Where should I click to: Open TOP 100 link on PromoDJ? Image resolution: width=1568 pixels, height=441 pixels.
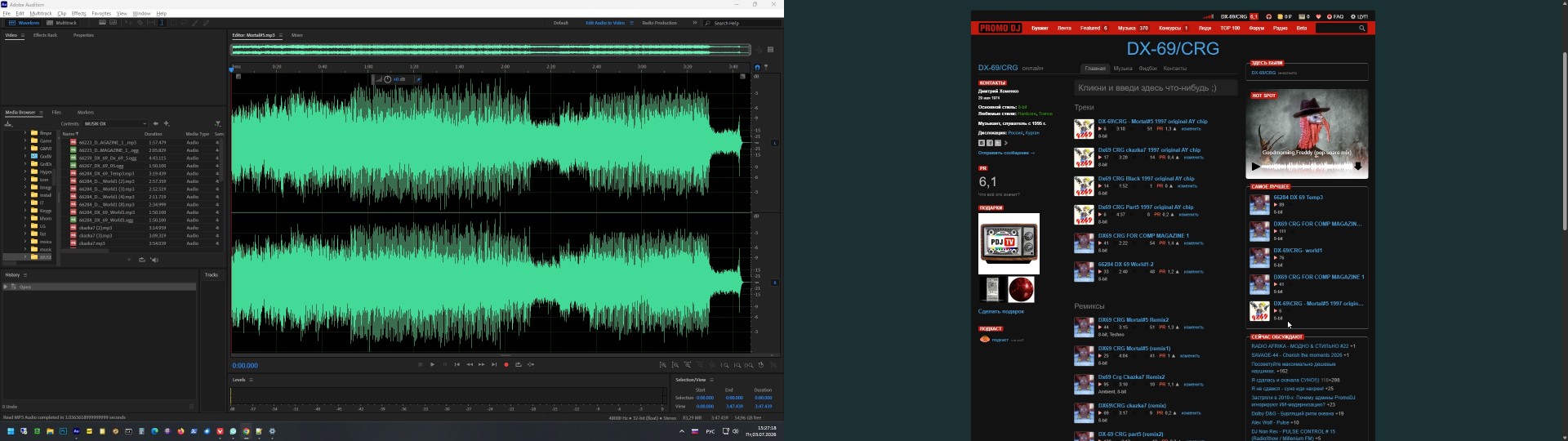coord(1230,28)
